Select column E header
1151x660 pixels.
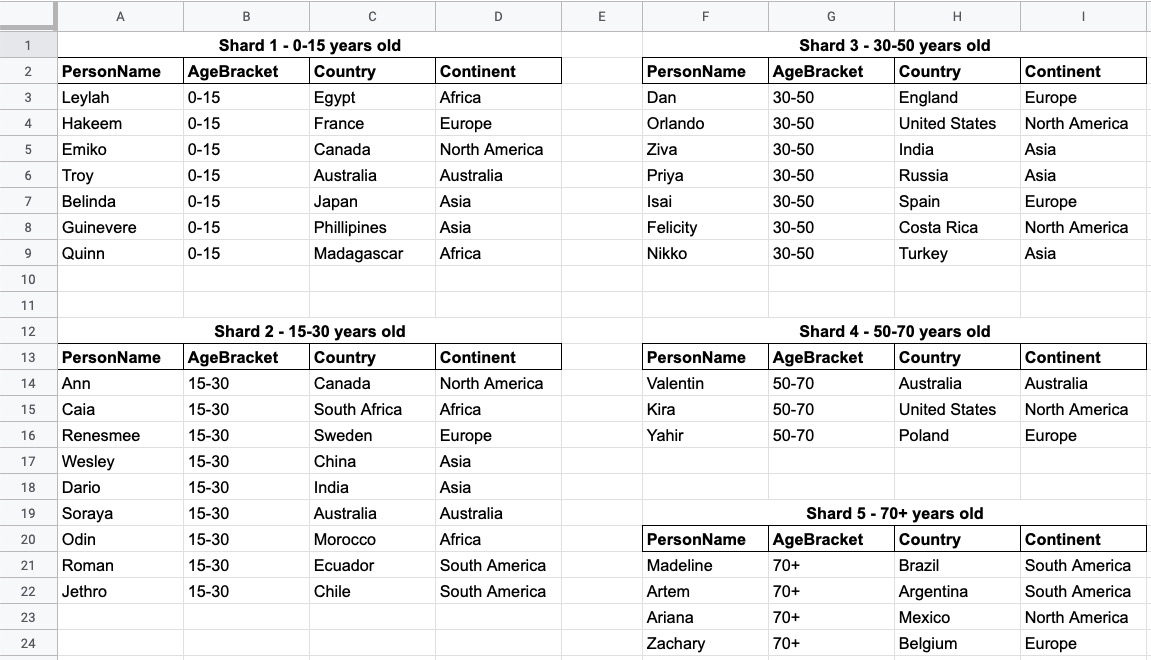tap(602, 16)
